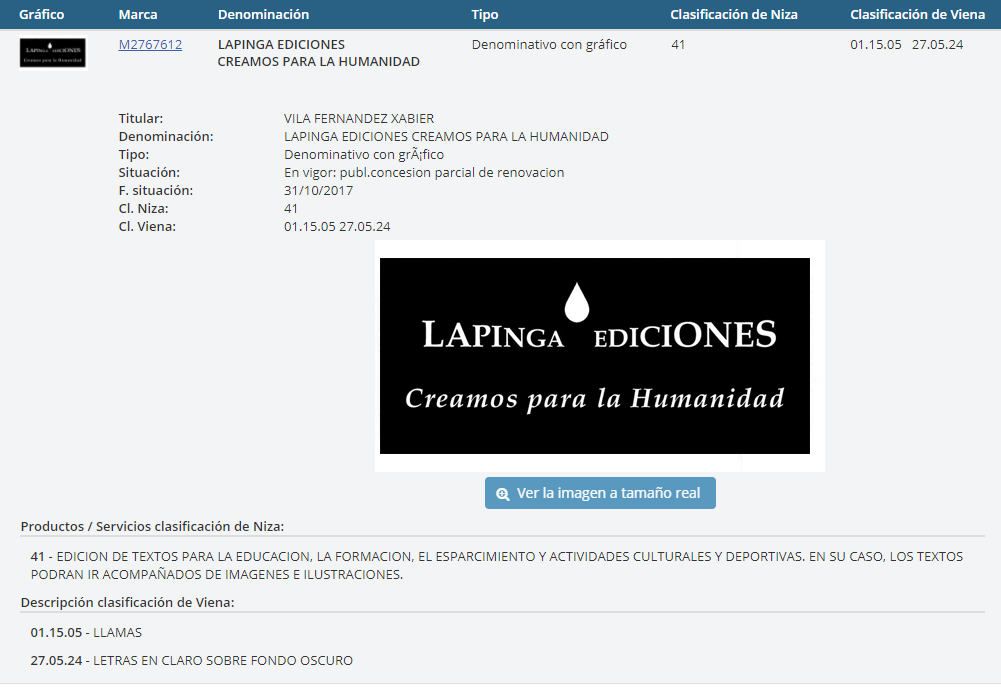Click status 'En vigor: publ.concesion parcial de renovacion'
The image size is (1001, 688).
click(424, 172)
